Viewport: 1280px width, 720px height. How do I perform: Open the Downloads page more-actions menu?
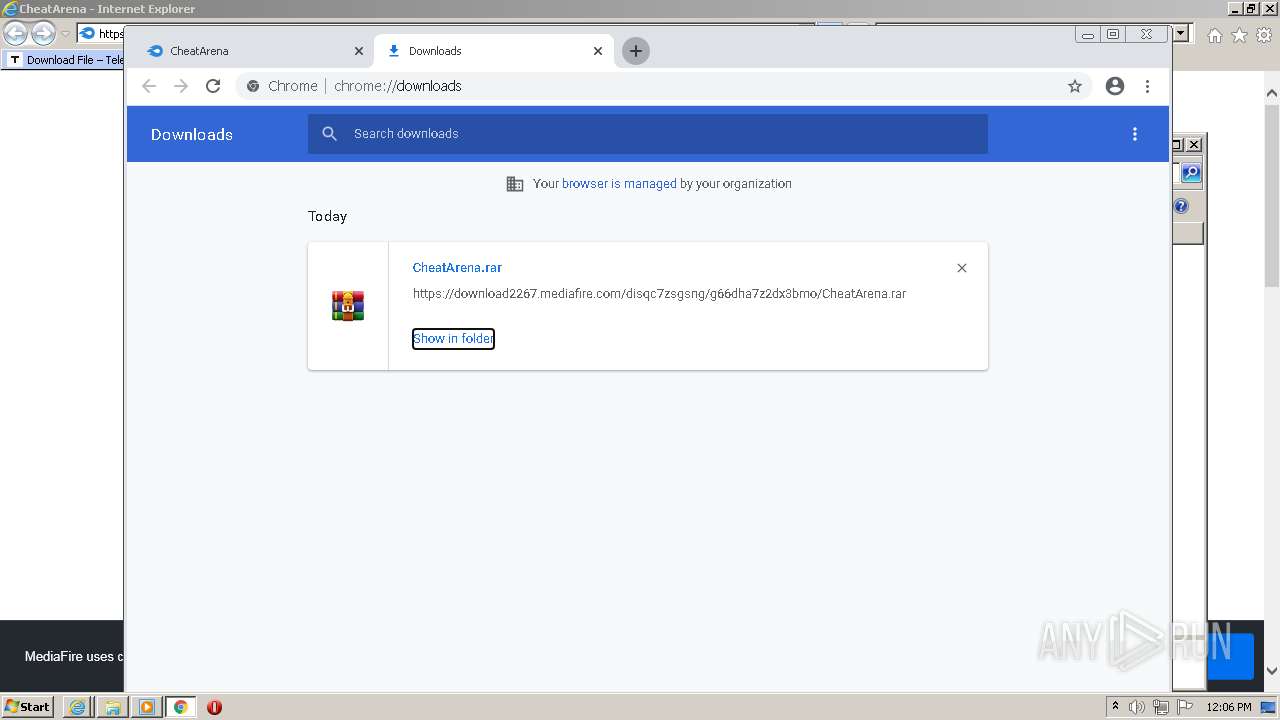(1135, 134)
